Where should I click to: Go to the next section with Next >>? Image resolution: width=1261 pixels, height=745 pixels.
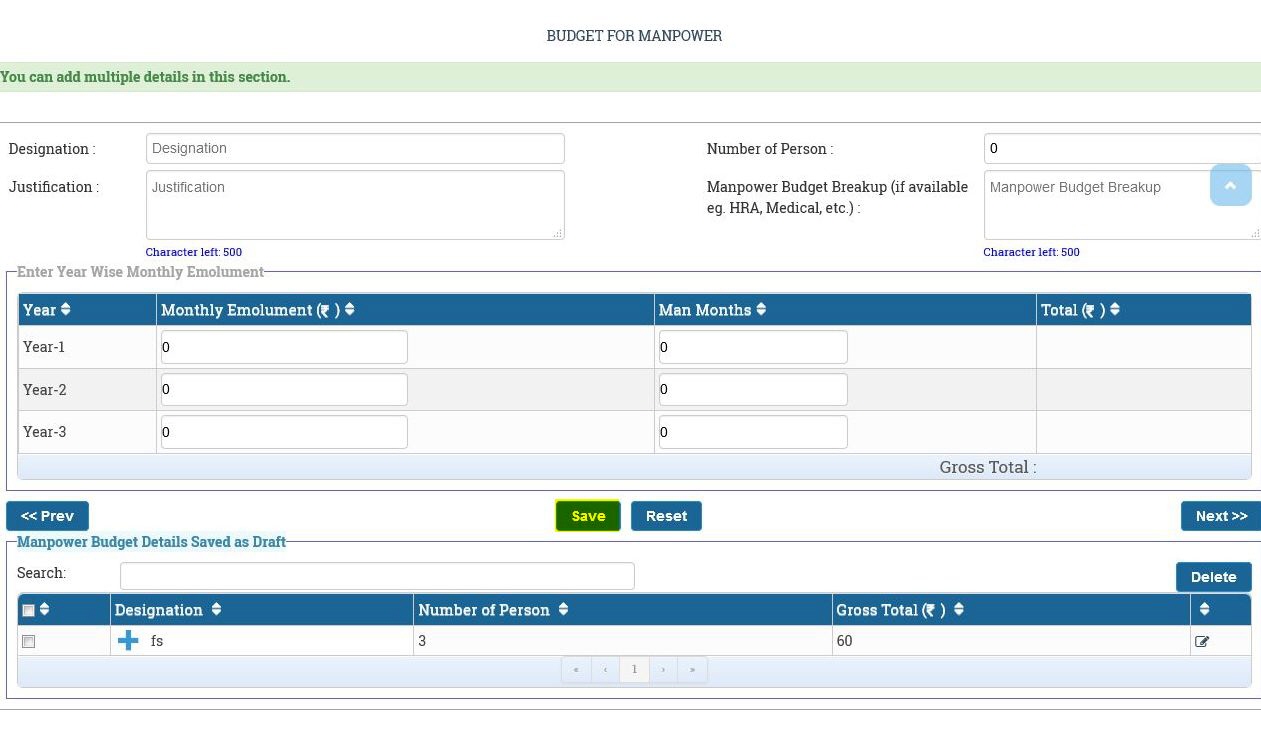[x=1220, y=516]
